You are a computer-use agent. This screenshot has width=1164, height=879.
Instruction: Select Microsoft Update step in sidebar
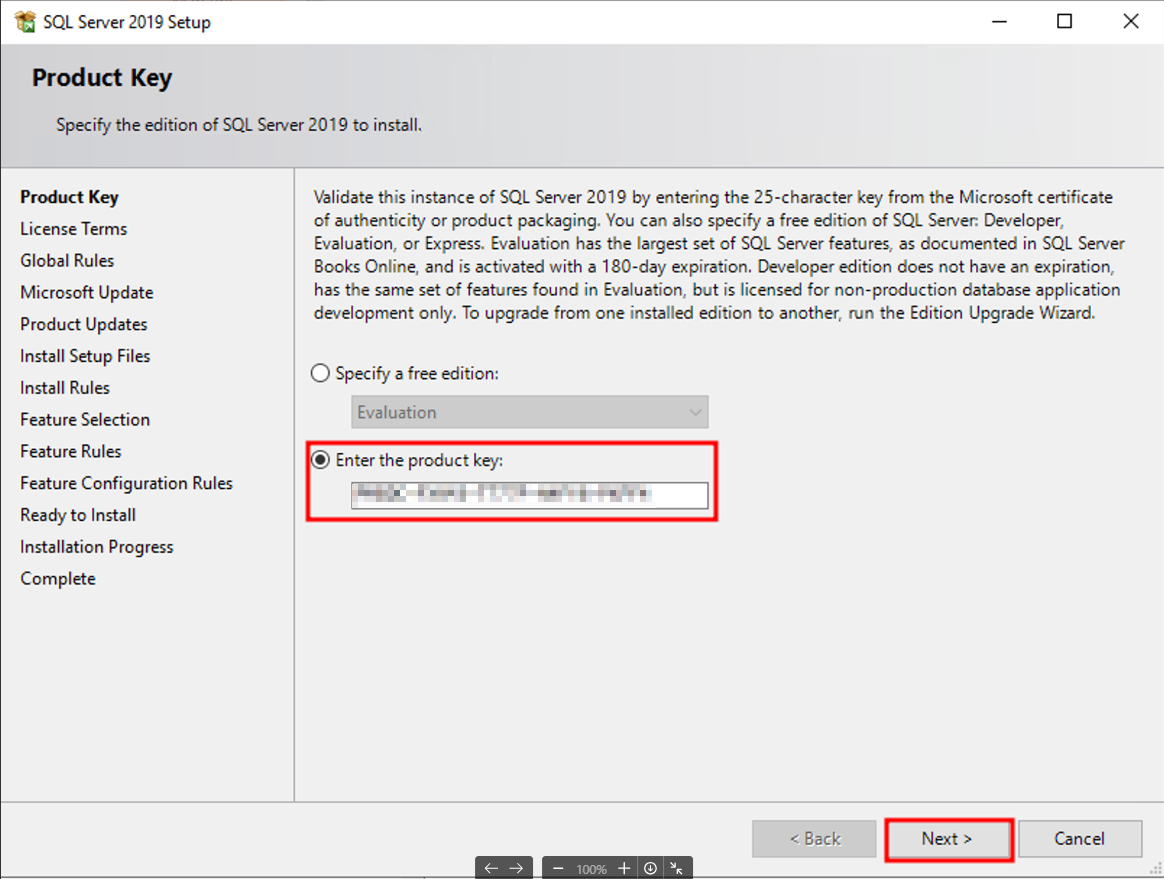pyautogui.click(x=87, y=293)
